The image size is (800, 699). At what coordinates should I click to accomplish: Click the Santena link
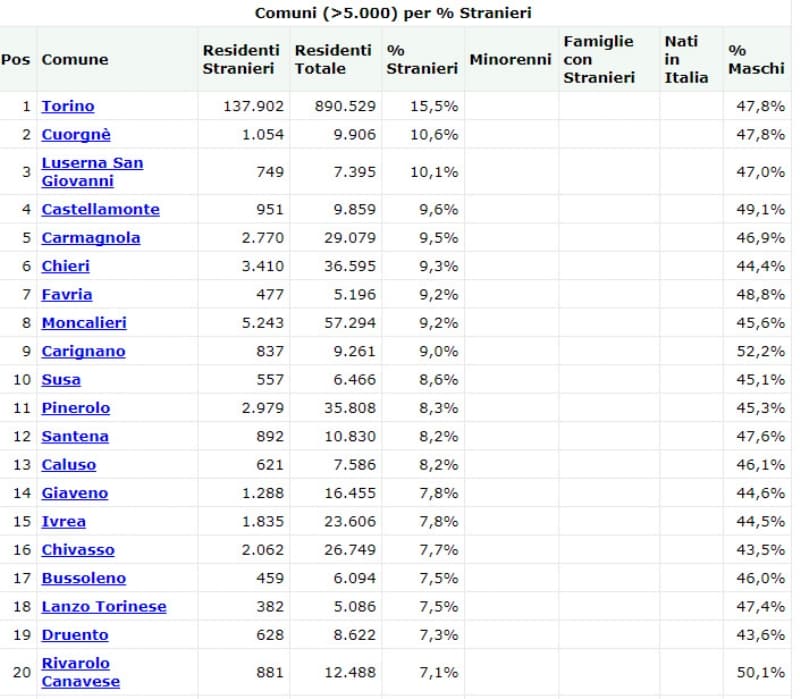tap(75, 436)
